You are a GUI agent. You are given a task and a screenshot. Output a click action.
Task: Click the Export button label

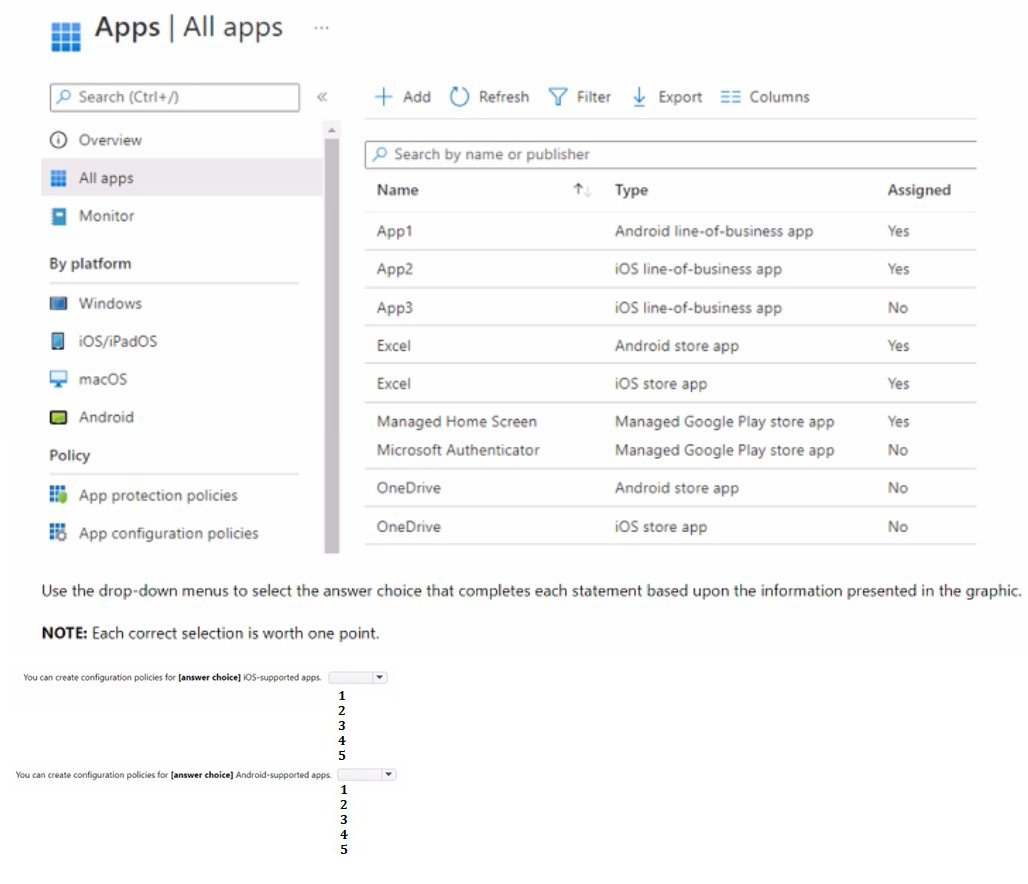(680, 97)
